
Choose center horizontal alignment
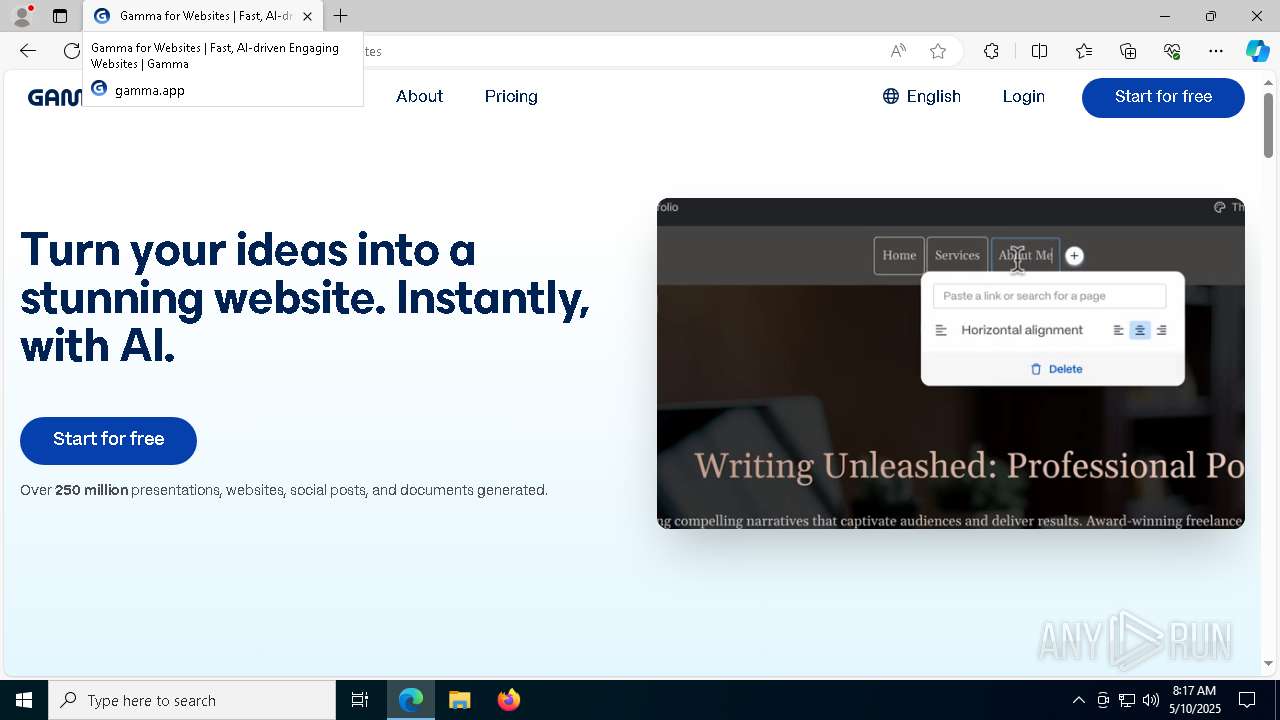click(x=1139, y=330)
